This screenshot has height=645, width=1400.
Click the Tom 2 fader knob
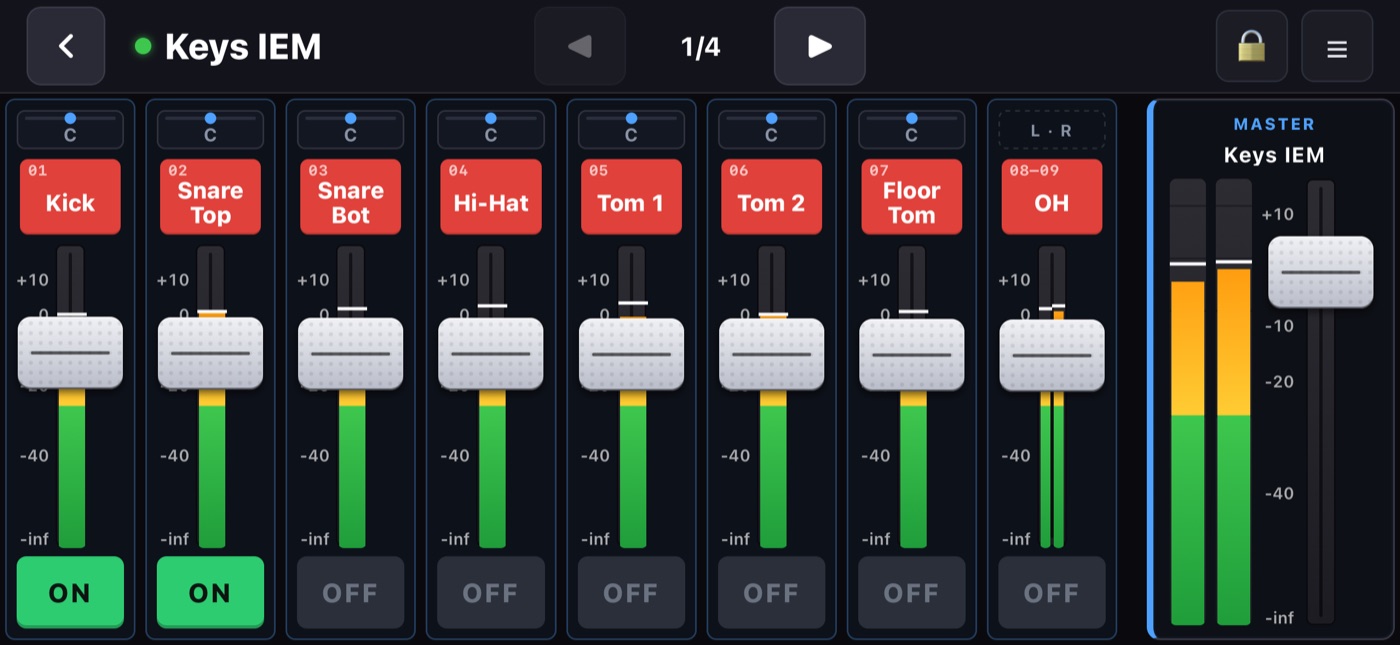(x=771, y=354)
